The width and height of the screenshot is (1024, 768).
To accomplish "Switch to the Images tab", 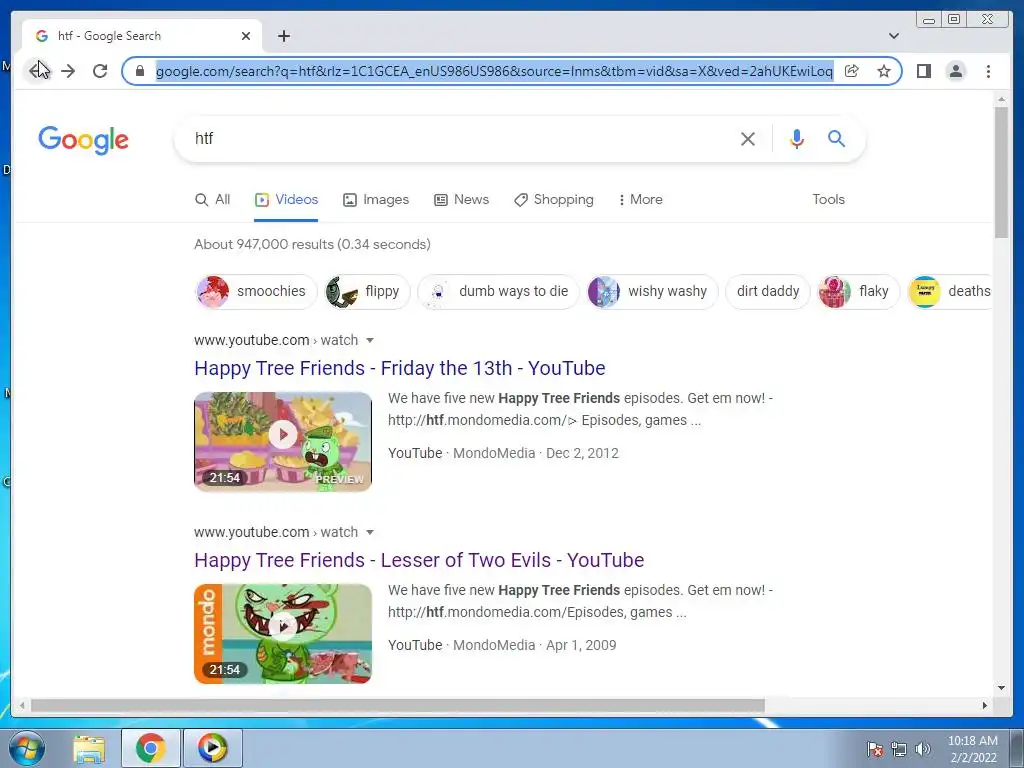I will [376, 199].
